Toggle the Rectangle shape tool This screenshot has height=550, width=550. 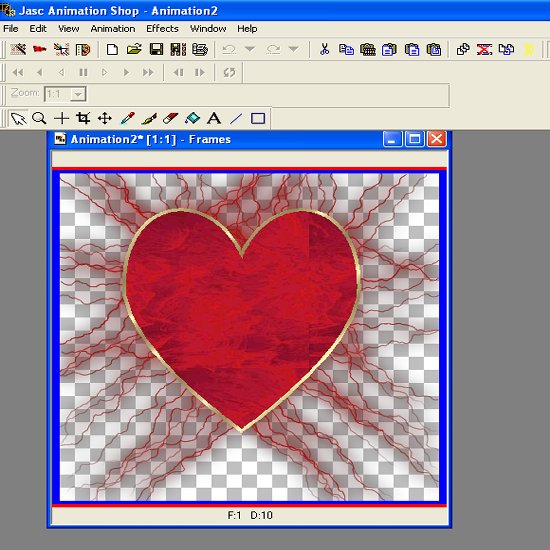(x=258, y=118)
